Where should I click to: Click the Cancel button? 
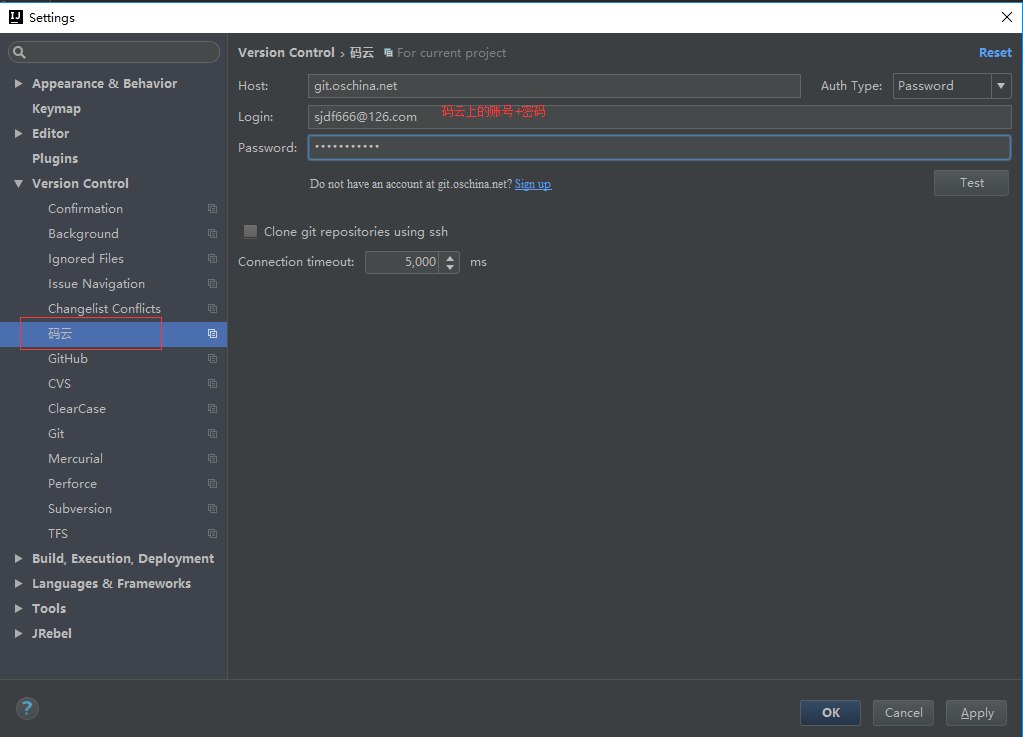pos(903,712)
